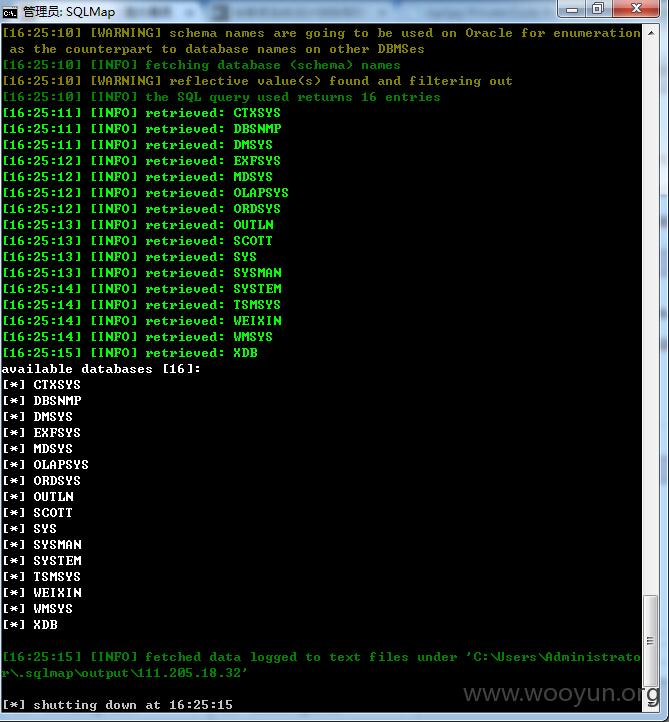669x722 pixels.
Task: Click the scrollbar up arrow
Action: click(651, 33)
